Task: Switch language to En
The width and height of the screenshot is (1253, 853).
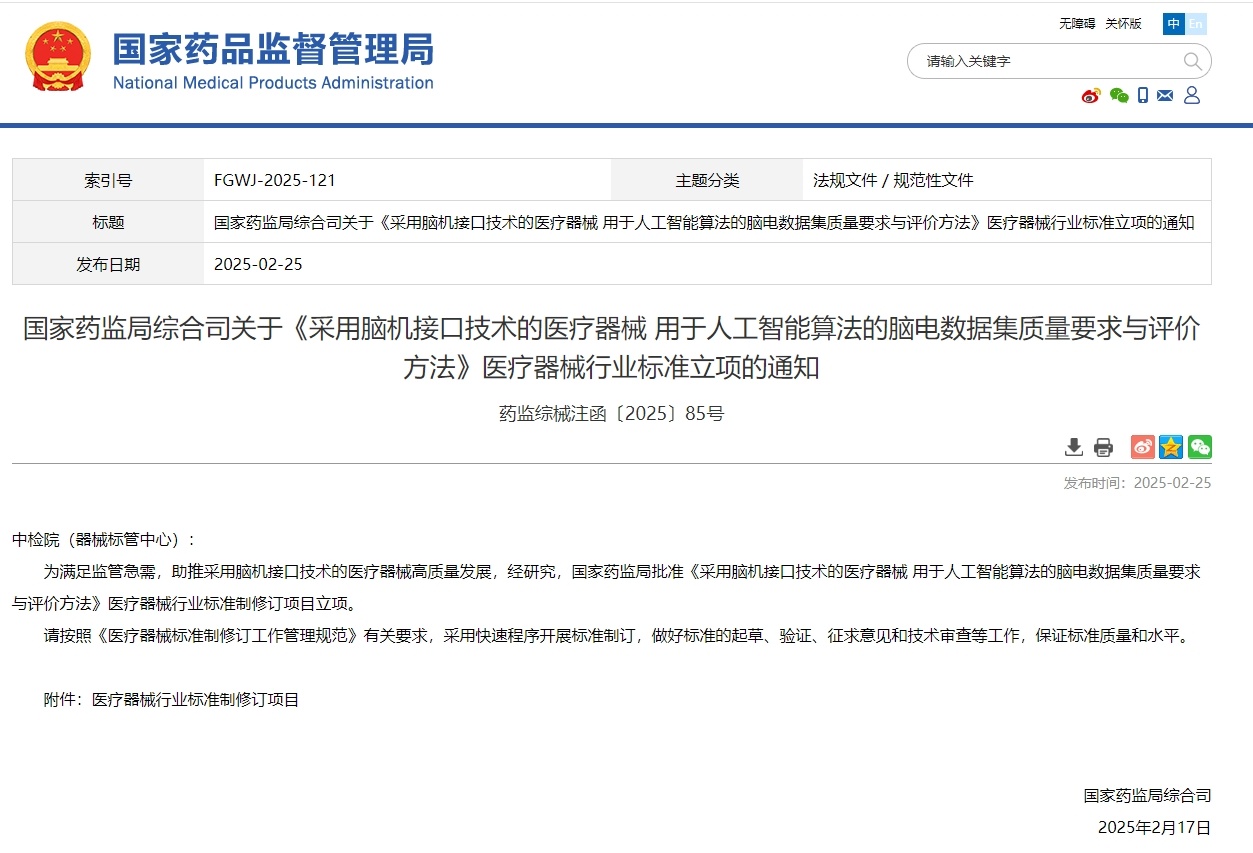Action: (x=1196, y=24)
